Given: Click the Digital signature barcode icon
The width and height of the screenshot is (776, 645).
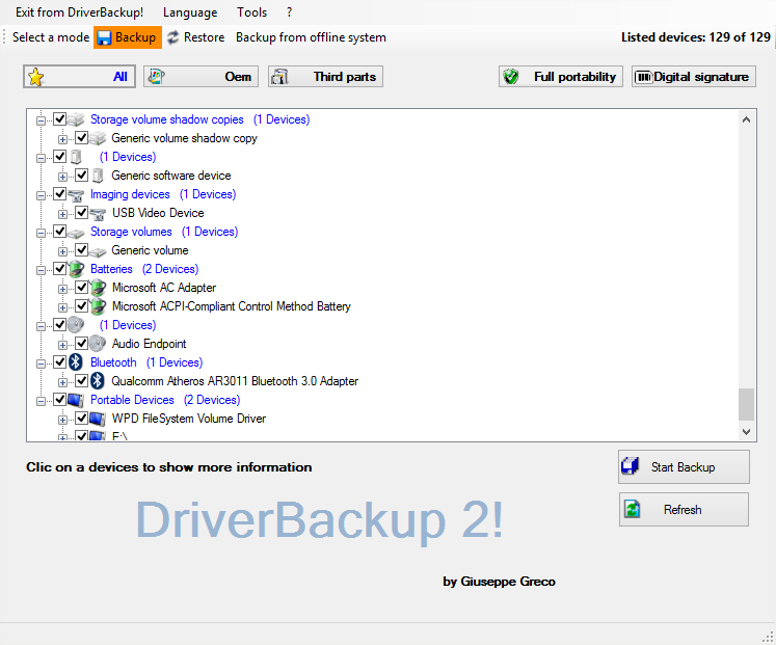Looking at the screenshot, I should 643,77.
